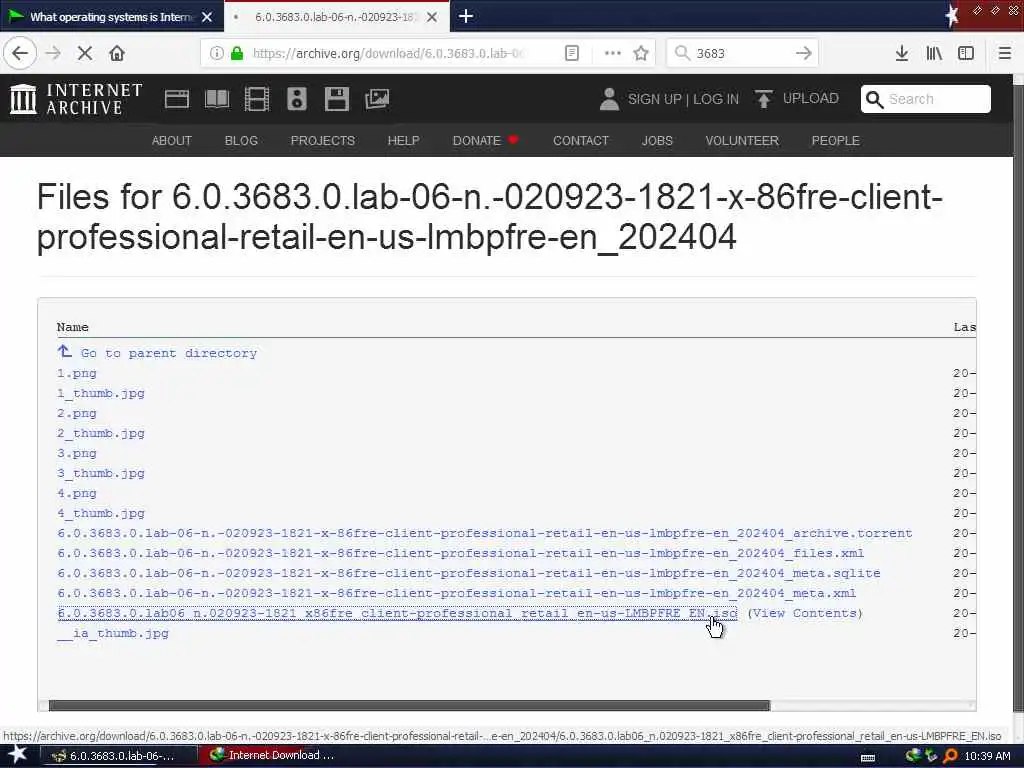1024x768 pixels.
Task: Open the VOLUNTEER menu item
Action: [742, 140]
